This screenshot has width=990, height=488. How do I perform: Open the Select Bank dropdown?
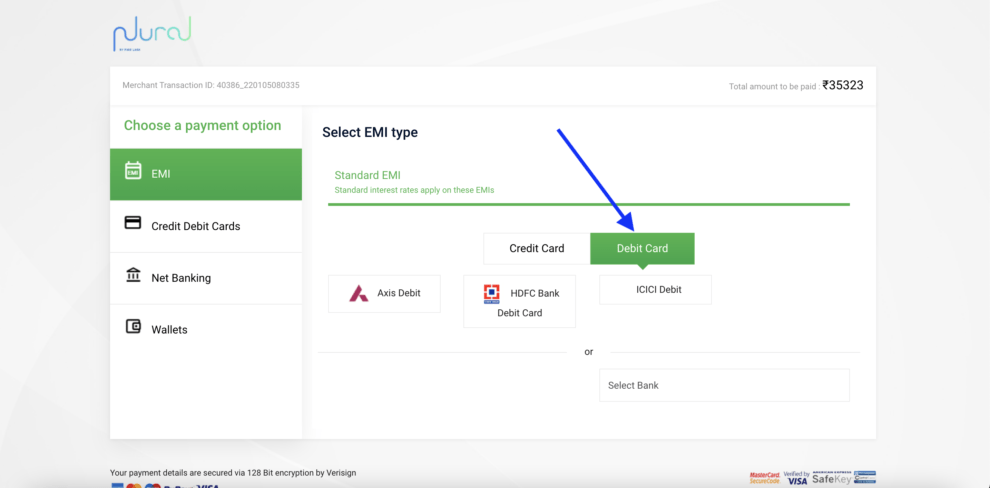point(724,385)
